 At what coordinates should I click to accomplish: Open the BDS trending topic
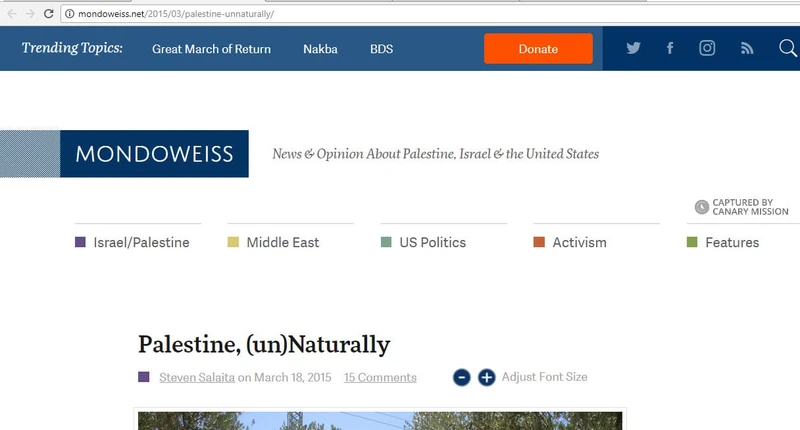[382, 49]
